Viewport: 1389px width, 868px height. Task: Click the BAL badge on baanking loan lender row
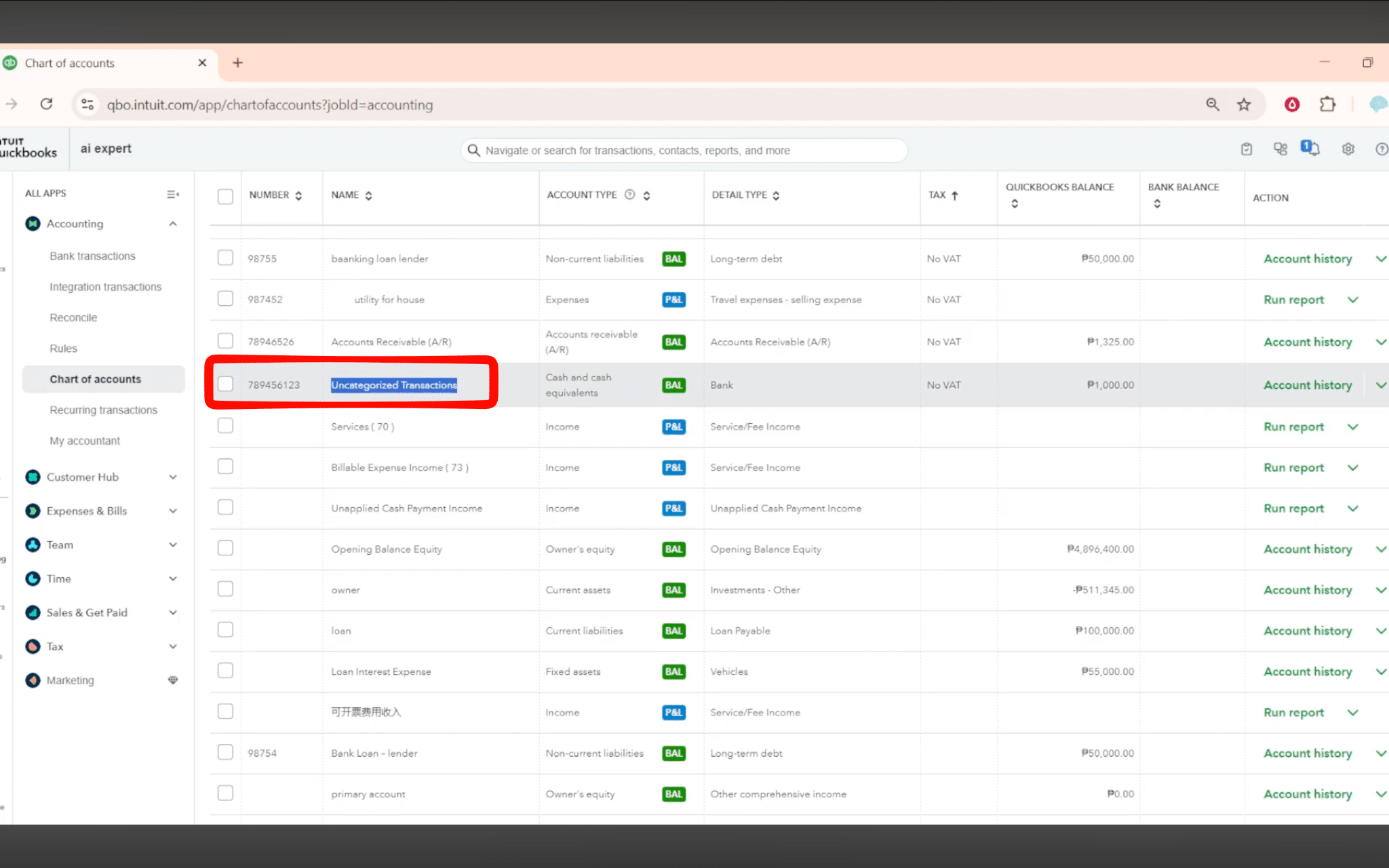(x=673, y=258)
